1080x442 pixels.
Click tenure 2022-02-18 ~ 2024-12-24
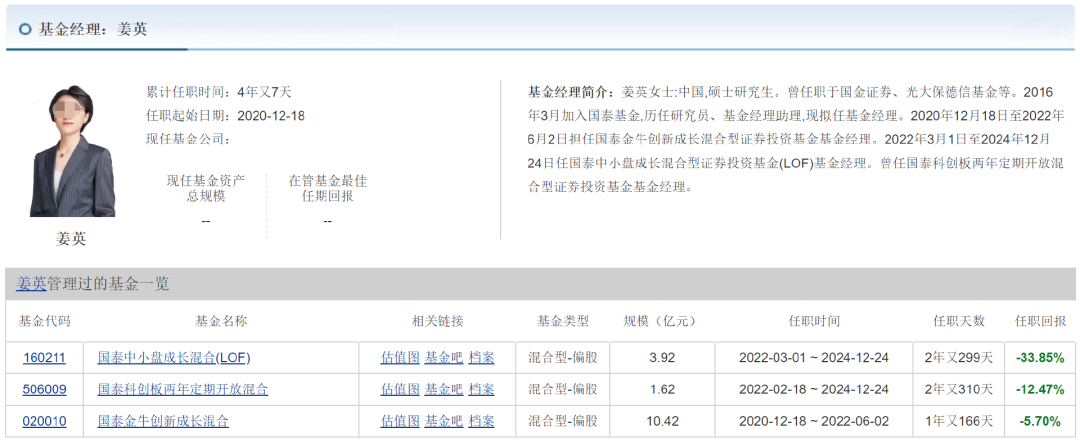point(813,390)
